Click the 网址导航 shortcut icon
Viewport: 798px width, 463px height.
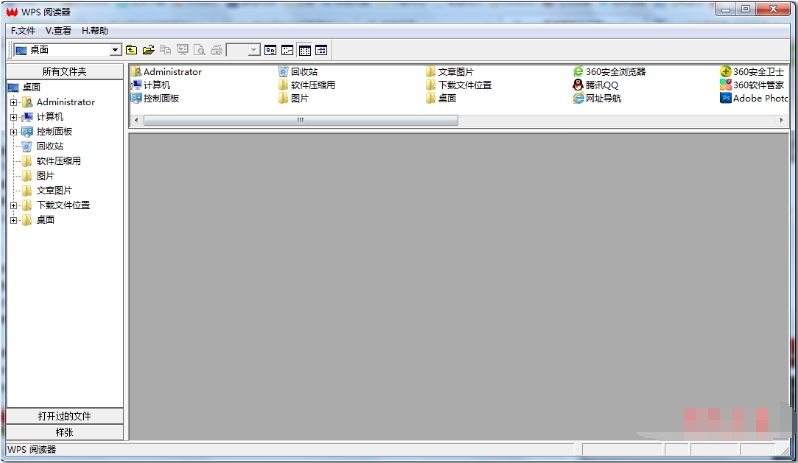578,98
